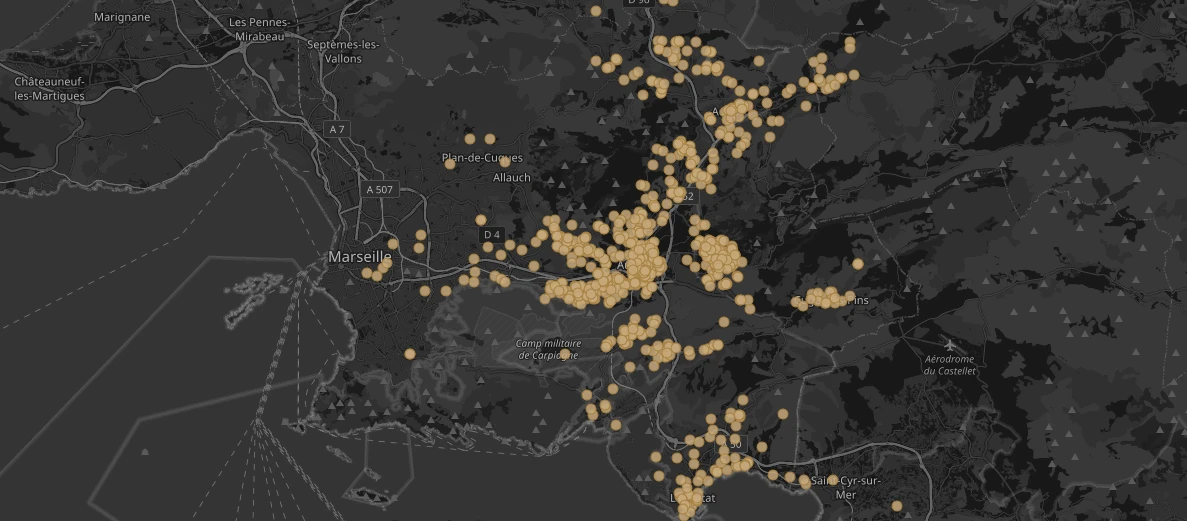Select the lone data point southwest of Camp militaire

pyautogui.click(x=410, y=354)
